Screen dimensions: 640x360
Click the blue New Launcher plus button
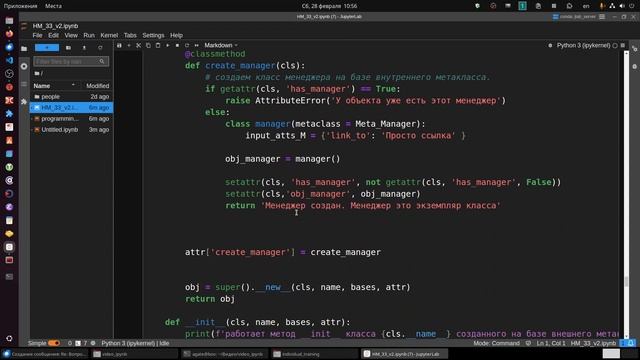pos(47,48)
